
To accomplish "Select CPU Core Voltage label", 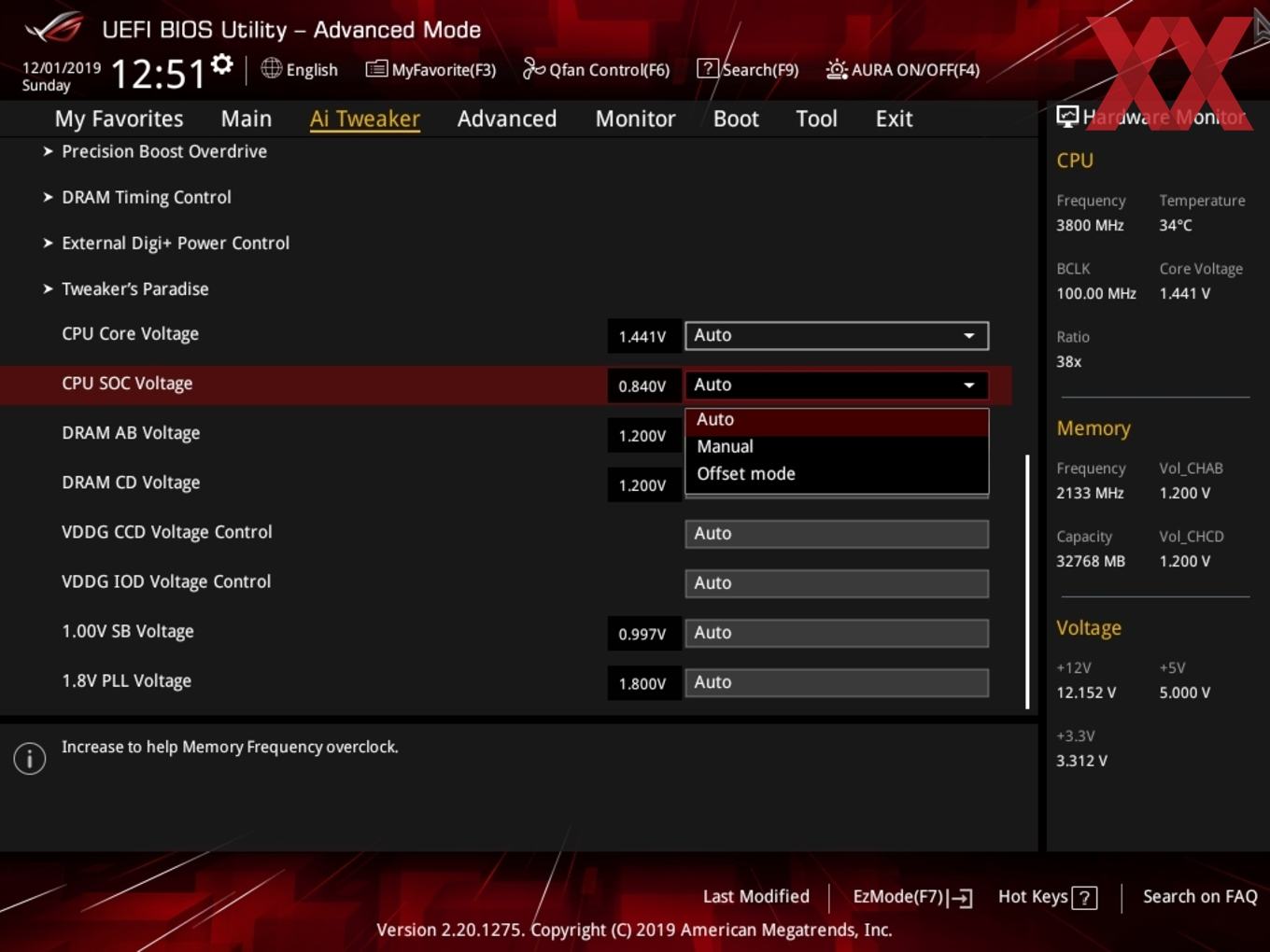I will 130,334.
